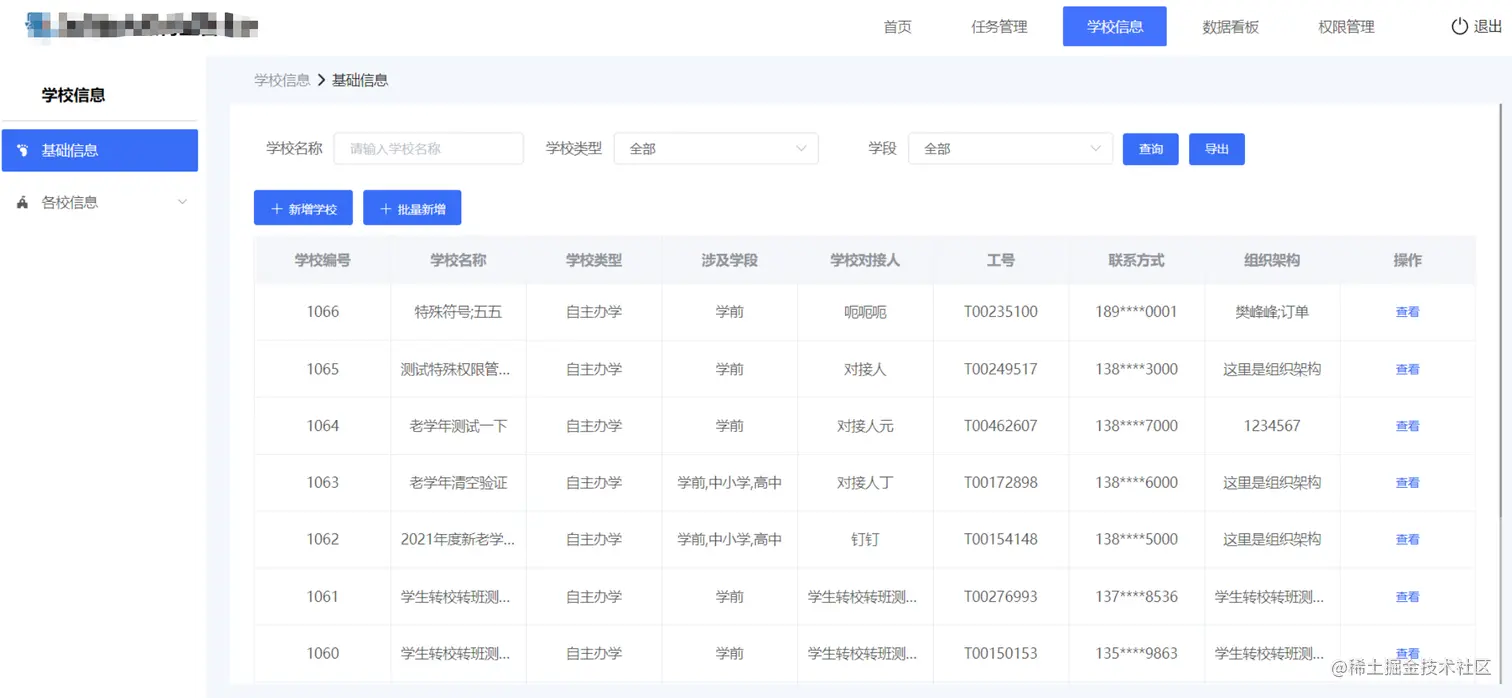Click 查看 for school 1066
1512x698 pixels.
click(x=1407, y=312)
